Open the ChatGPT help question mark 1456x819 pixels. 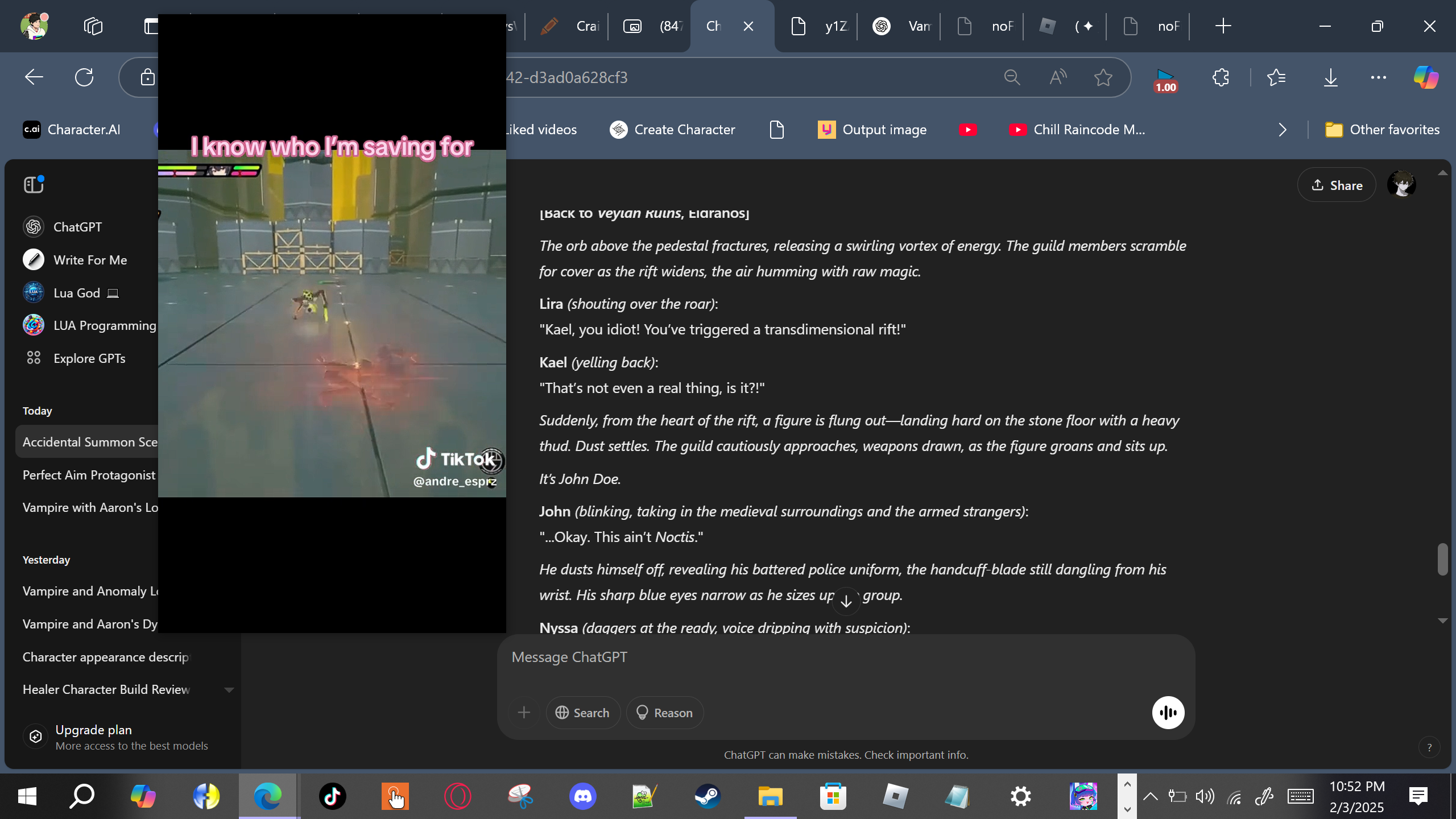(x=1429, y=748)
